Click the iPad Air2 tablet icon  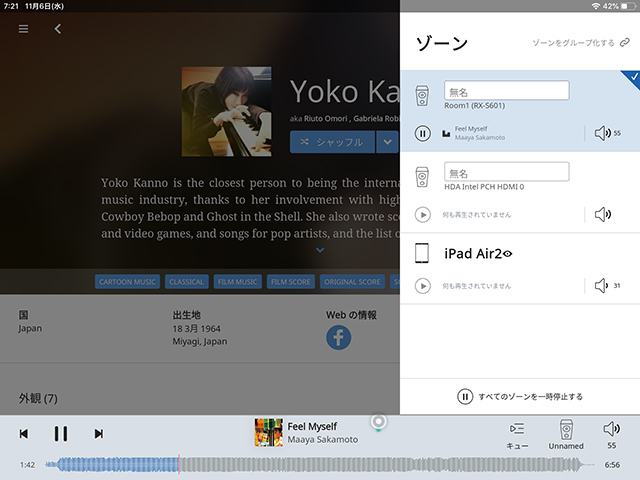coord(422,253)
